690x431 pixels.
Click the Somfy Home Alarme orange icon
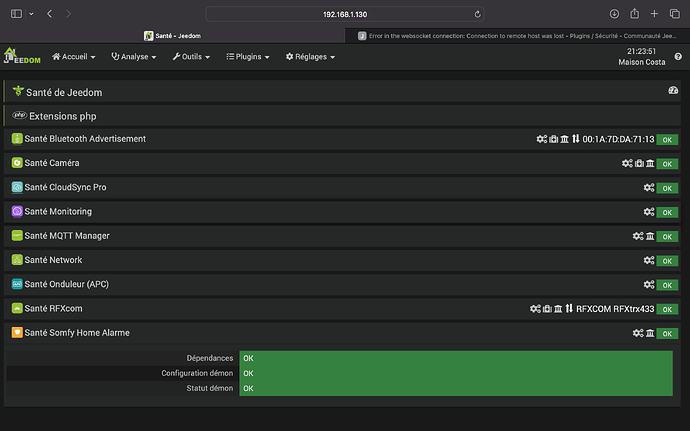pyautogui.click(x=17, y=332)
